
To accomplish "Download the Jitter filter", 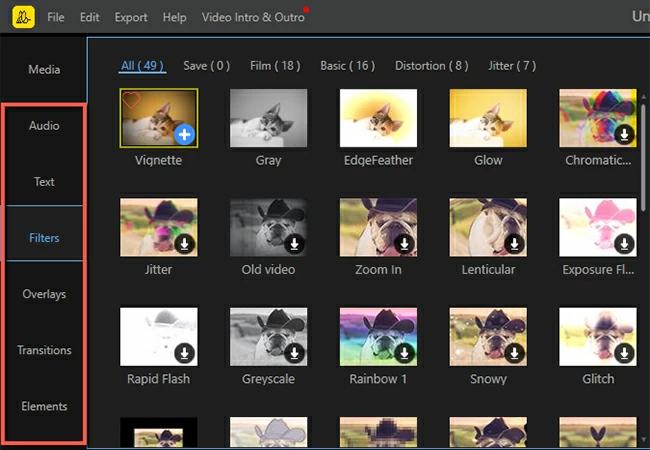I will [x=184, y=244].
